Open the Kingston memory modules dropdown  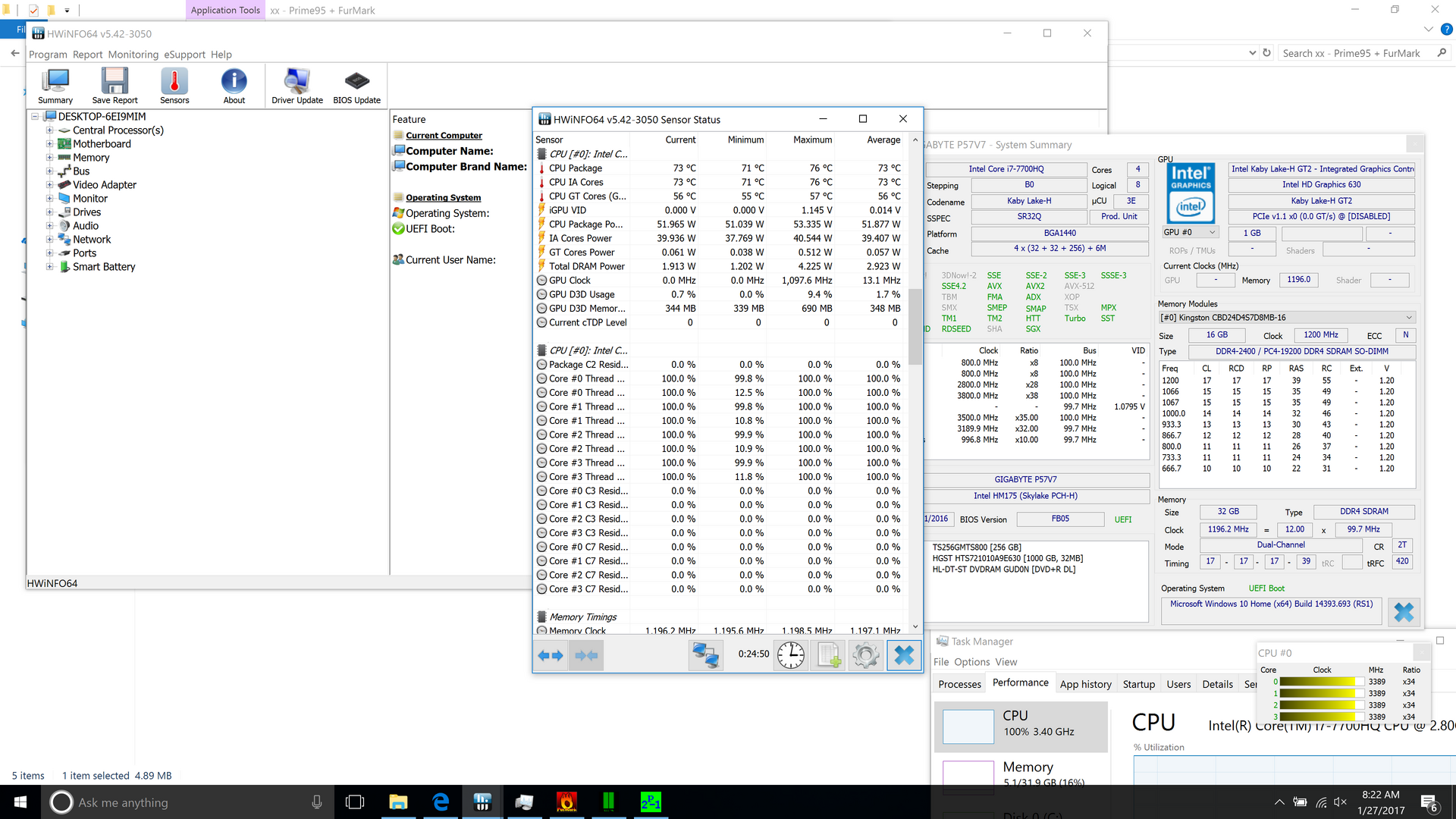point(1409,317)
